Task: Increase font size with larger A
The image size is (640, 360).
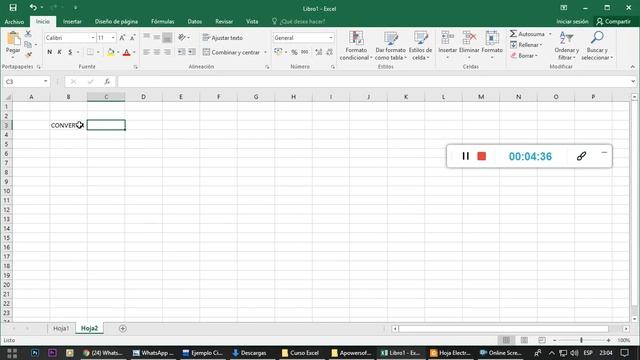Action: 122,38
